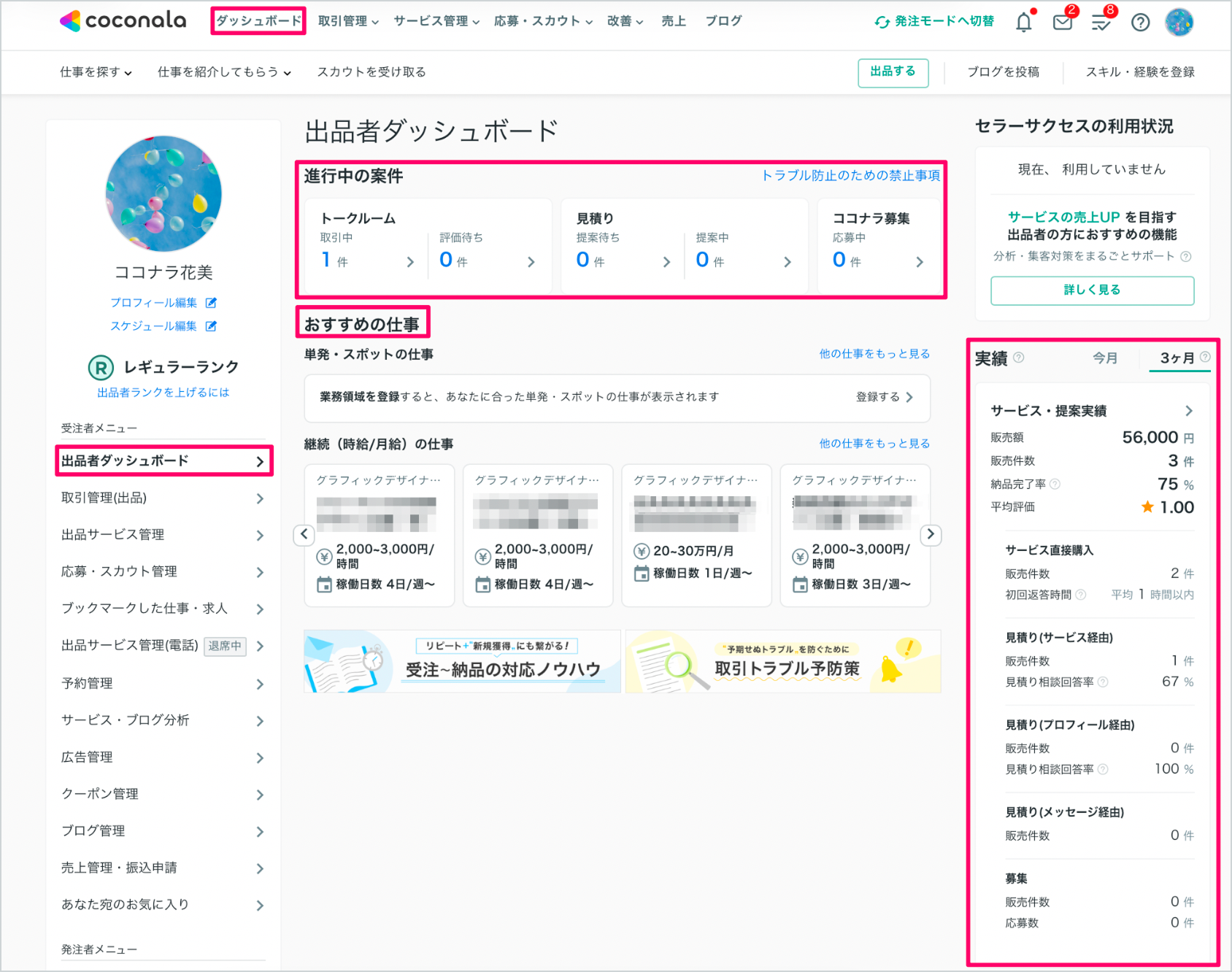Screen dimensions: 1232x972
Task: Click the 詳しく見る button
Action: point(1092,290)
